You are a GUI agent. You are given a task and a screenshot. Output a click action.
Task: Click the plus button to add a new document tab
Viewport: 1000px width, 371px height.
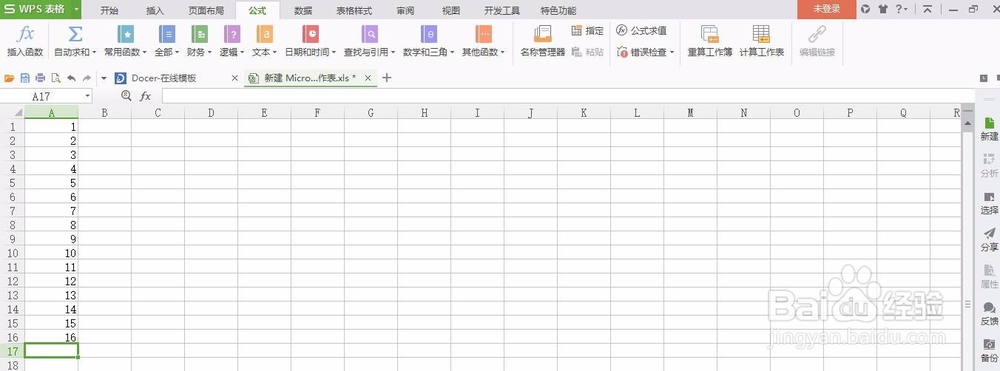point(386,78)
